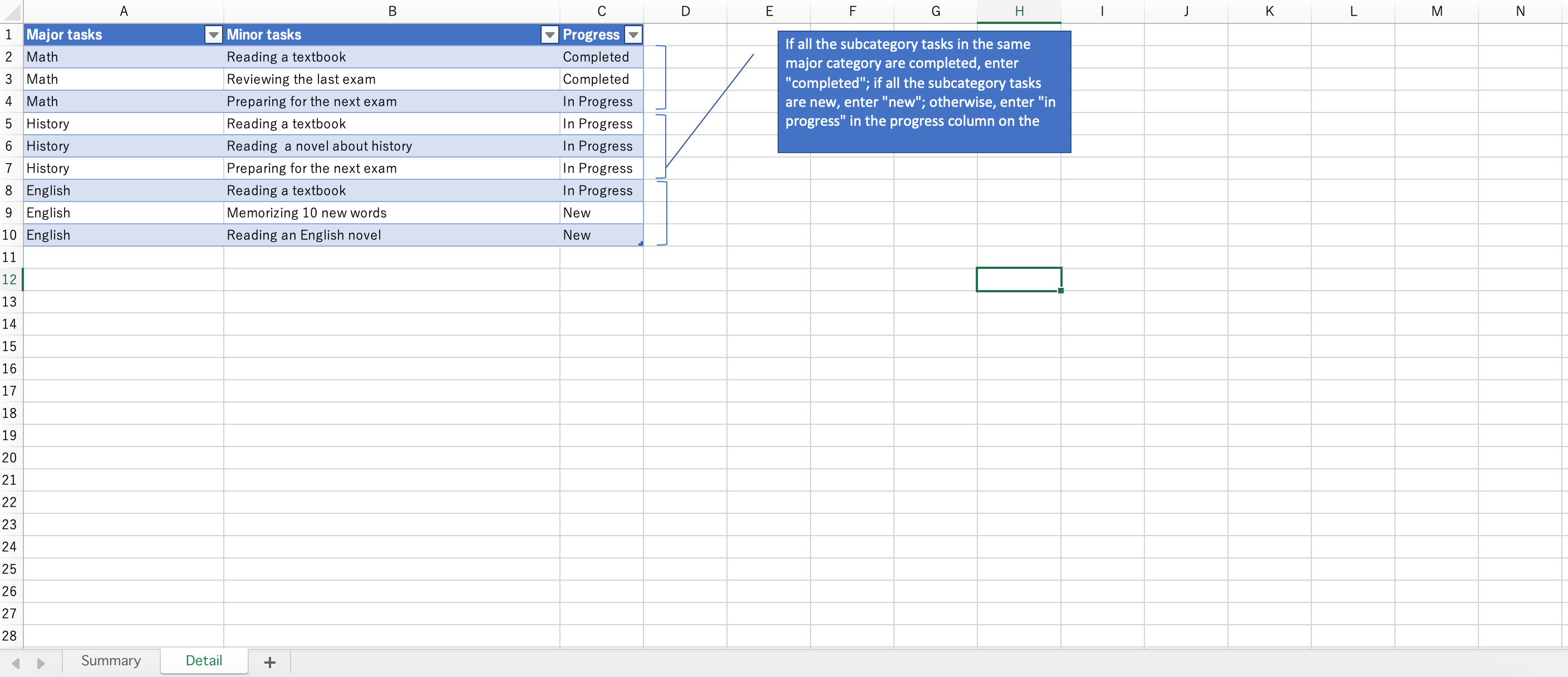This screenshot has height=677, width=1568.
Task: Go to previous sheet using left arrow
Action: [16, 663]
